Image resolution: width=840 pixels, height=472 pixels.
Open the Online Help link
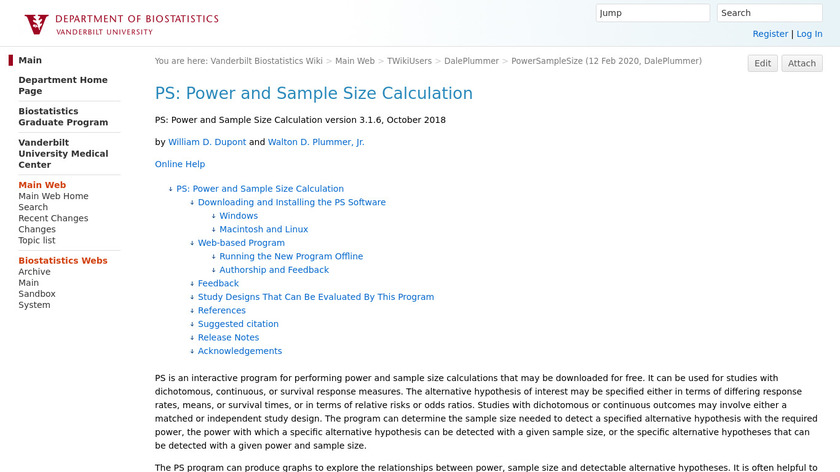click(x=180, y=164)
